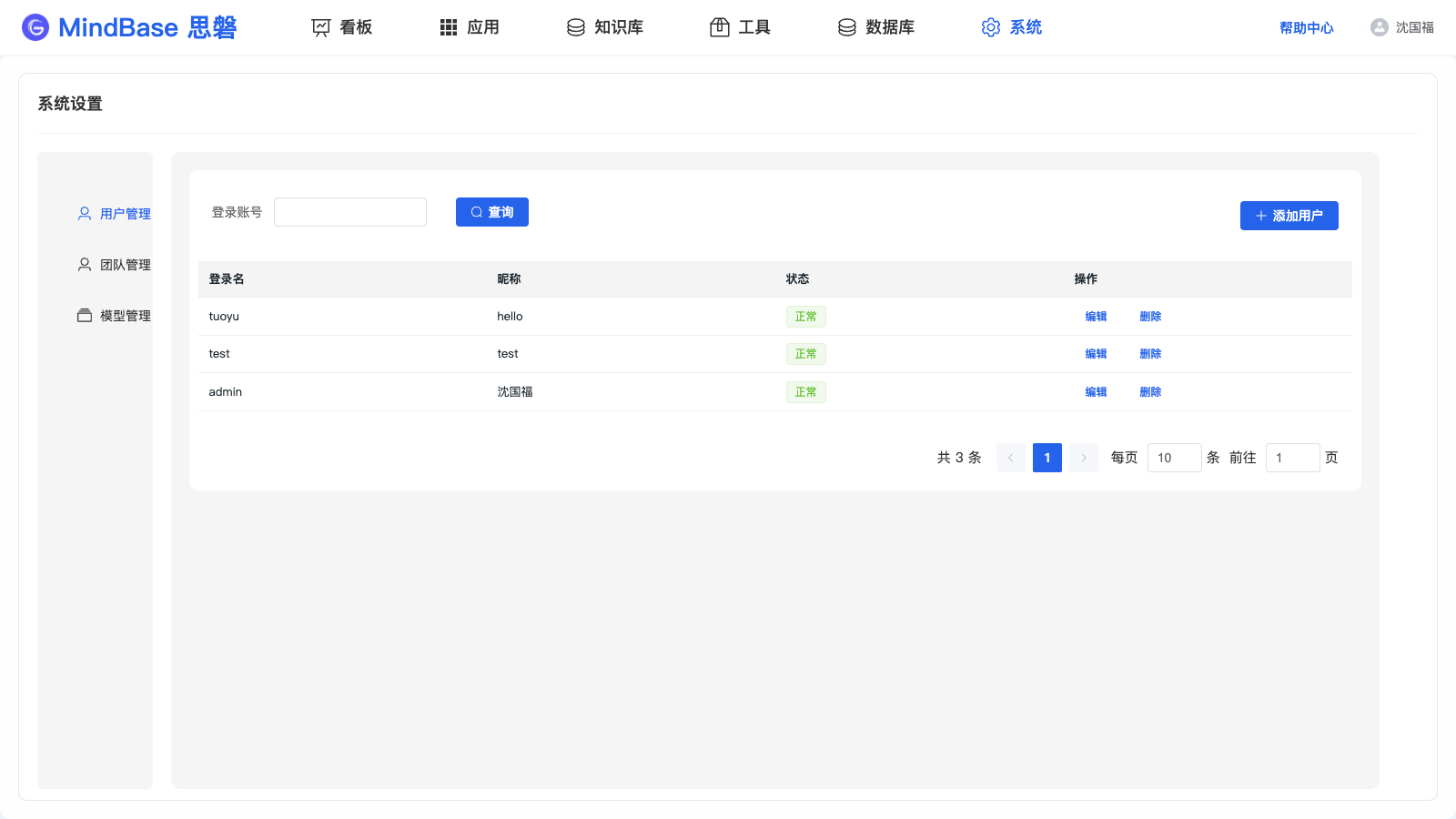Open the 看板 dashboard menu
The image size is (1456, 819).
342,27
